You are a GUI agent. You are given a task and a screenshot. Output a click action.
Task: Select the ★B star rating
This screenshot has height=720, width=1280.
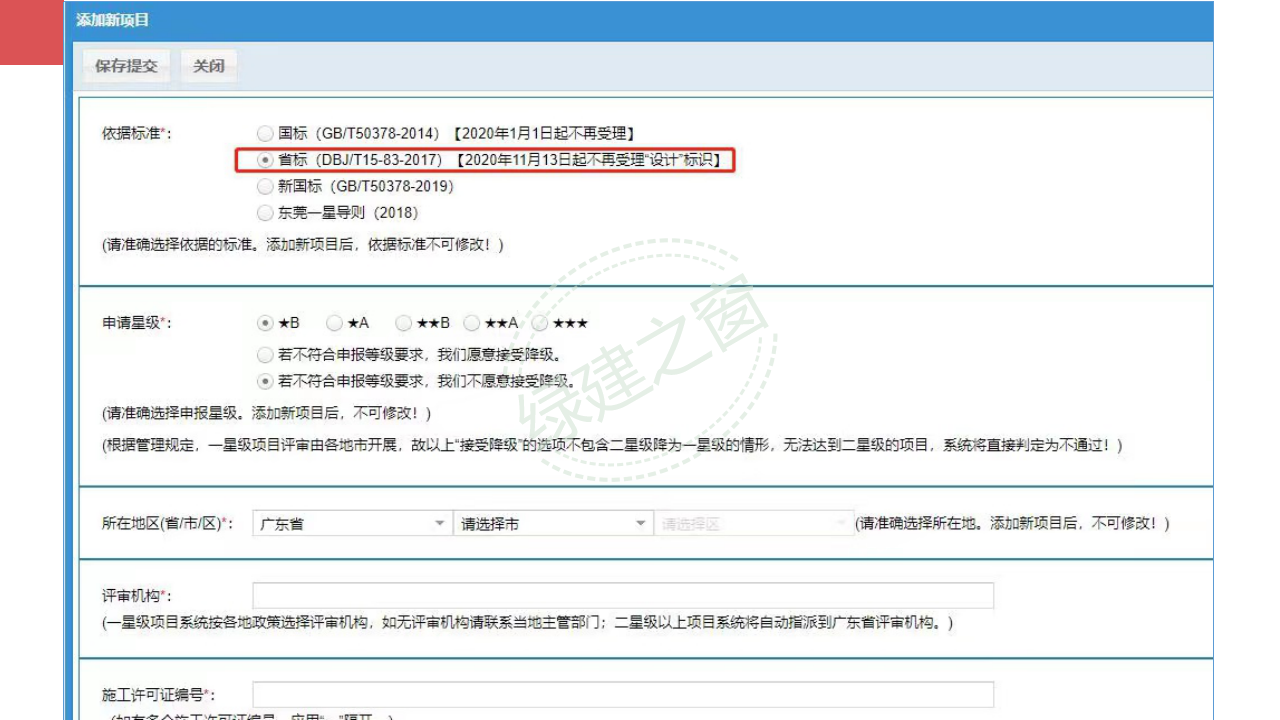tap(264, 322)
